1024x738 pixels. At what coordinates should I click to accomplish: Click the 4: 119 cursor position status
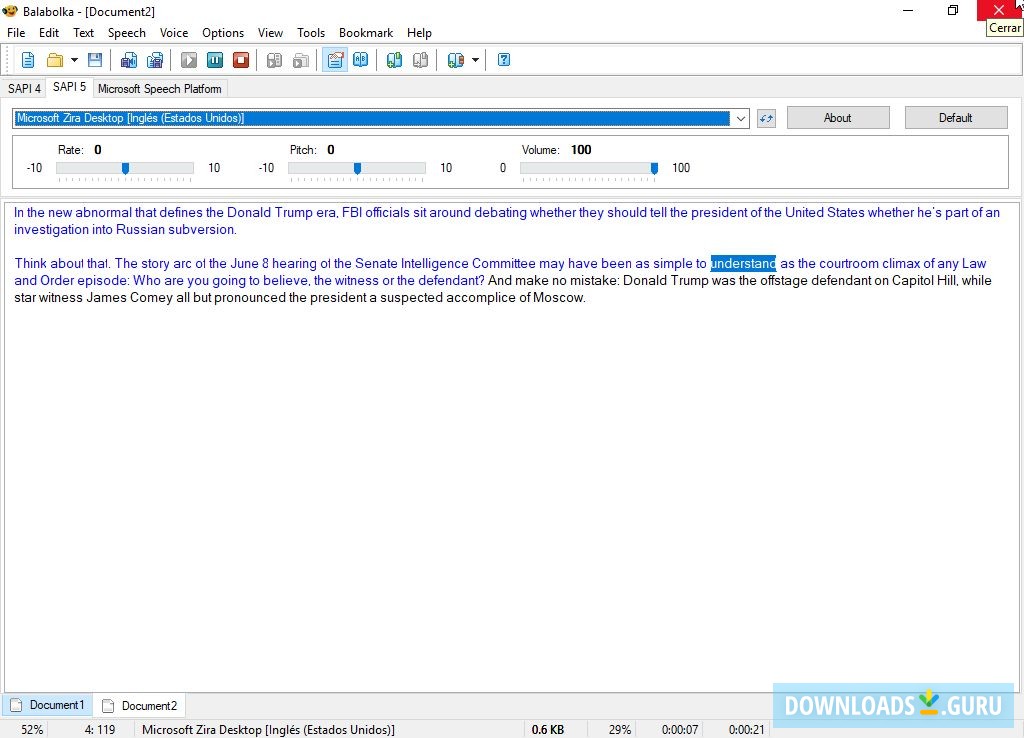100,730
